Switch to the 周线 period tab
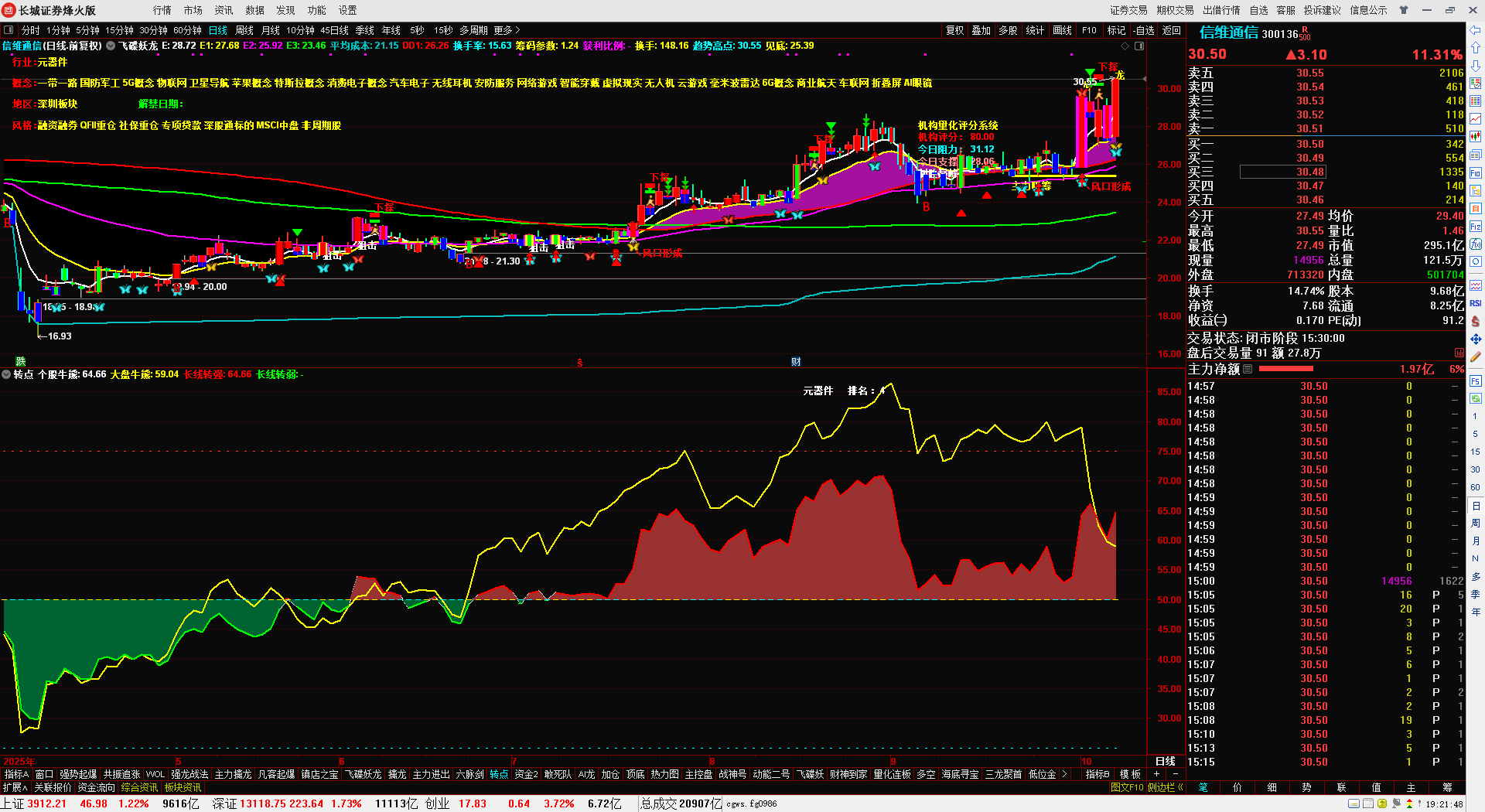The image size is (1485, 812). pyautogui.click(x=244, y=30)
